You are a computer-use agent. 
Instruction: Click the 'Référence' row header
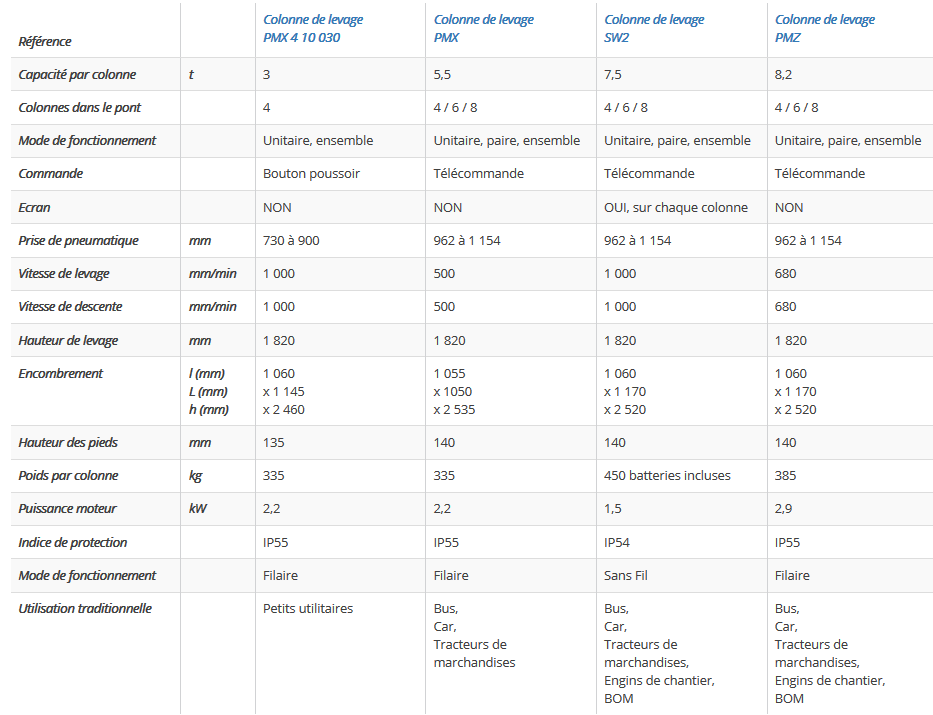tap(45, 41)
